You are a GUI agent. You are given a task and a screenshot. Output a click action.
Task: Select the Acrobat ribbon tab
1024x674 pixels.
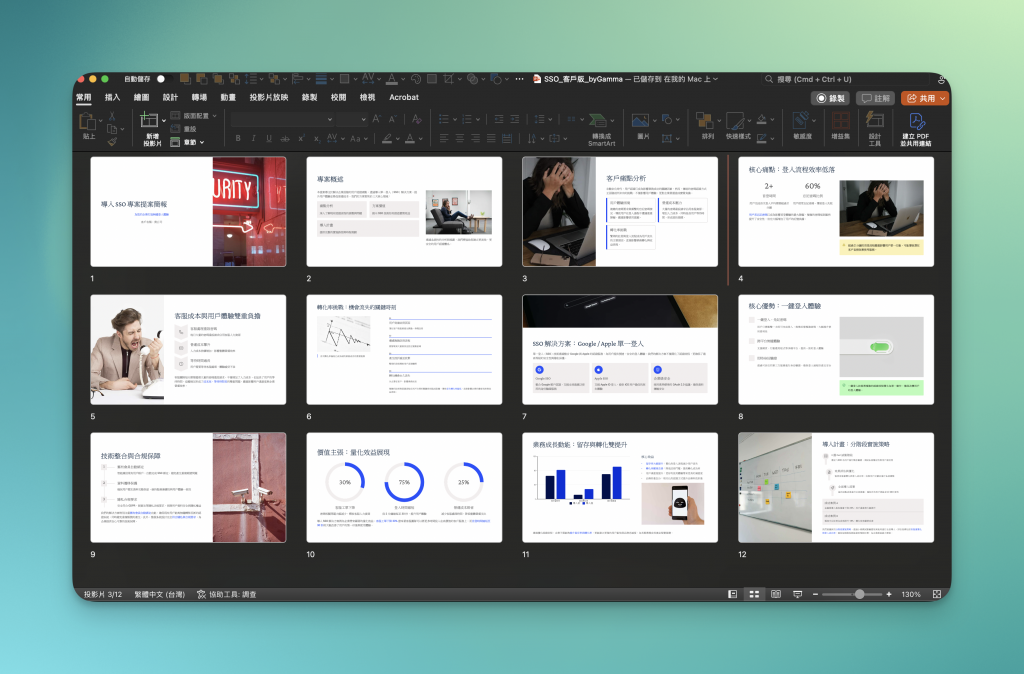point(404,97)
